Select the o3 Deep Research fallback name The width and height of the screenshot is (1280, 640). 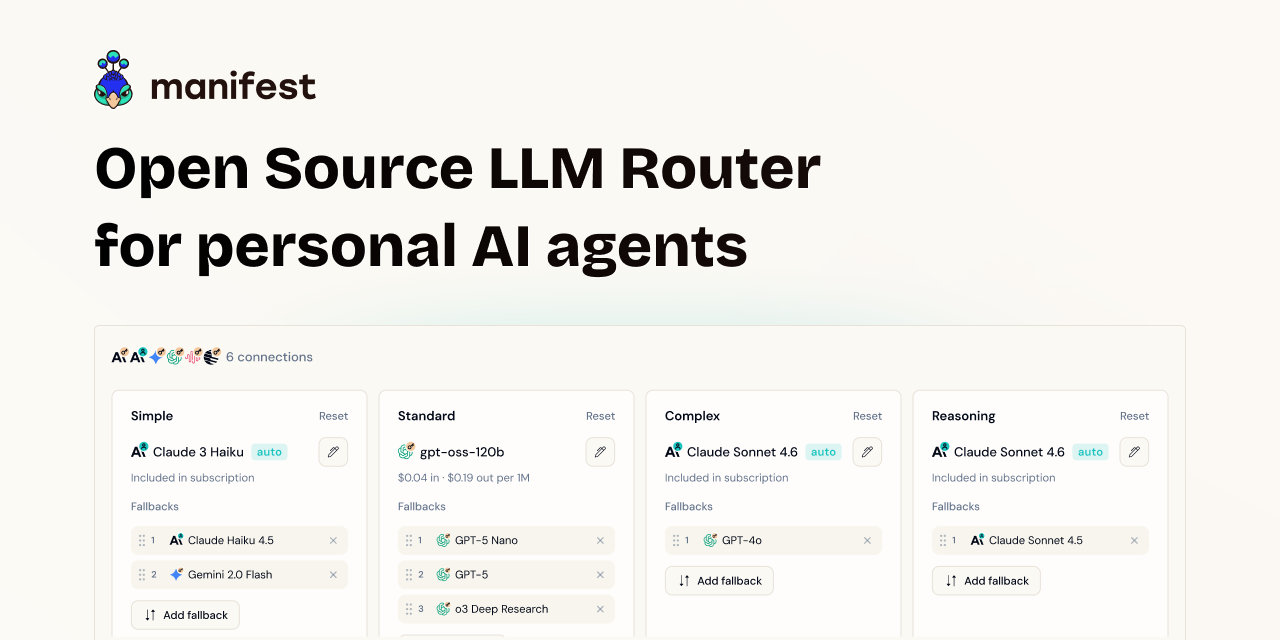(x=501, y=609)
